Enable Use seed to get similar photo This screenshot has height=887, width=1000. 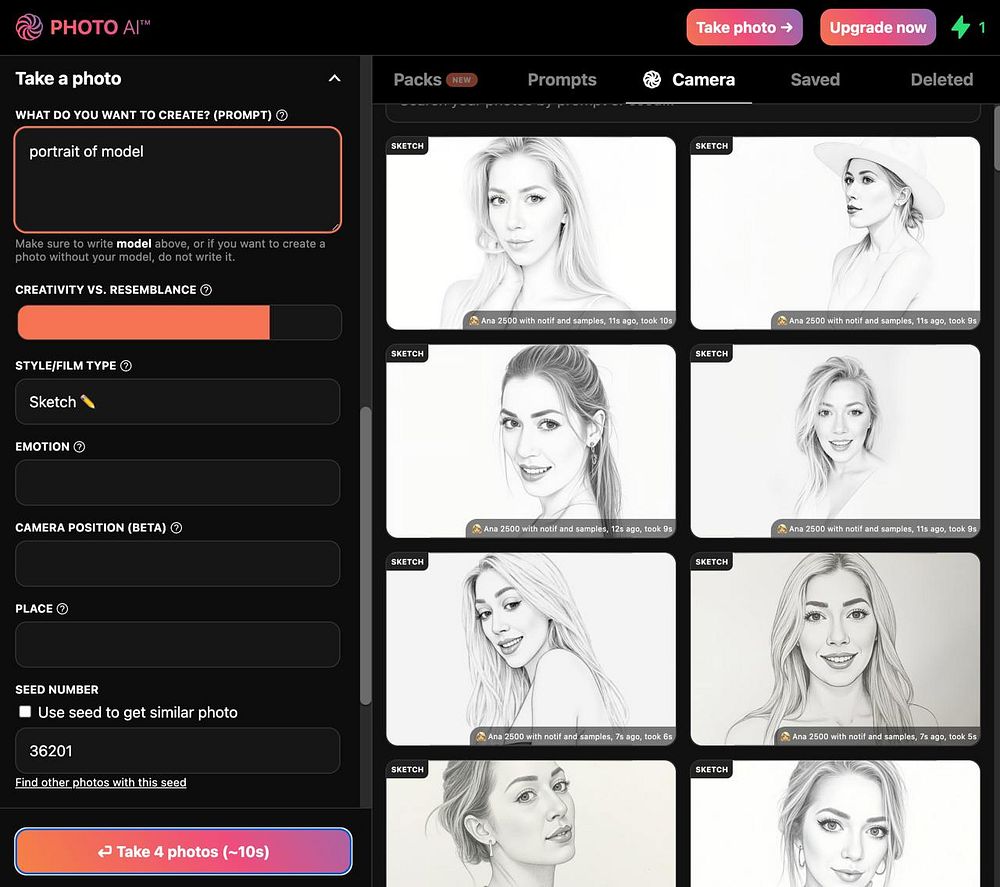click(x=25, y=712)
